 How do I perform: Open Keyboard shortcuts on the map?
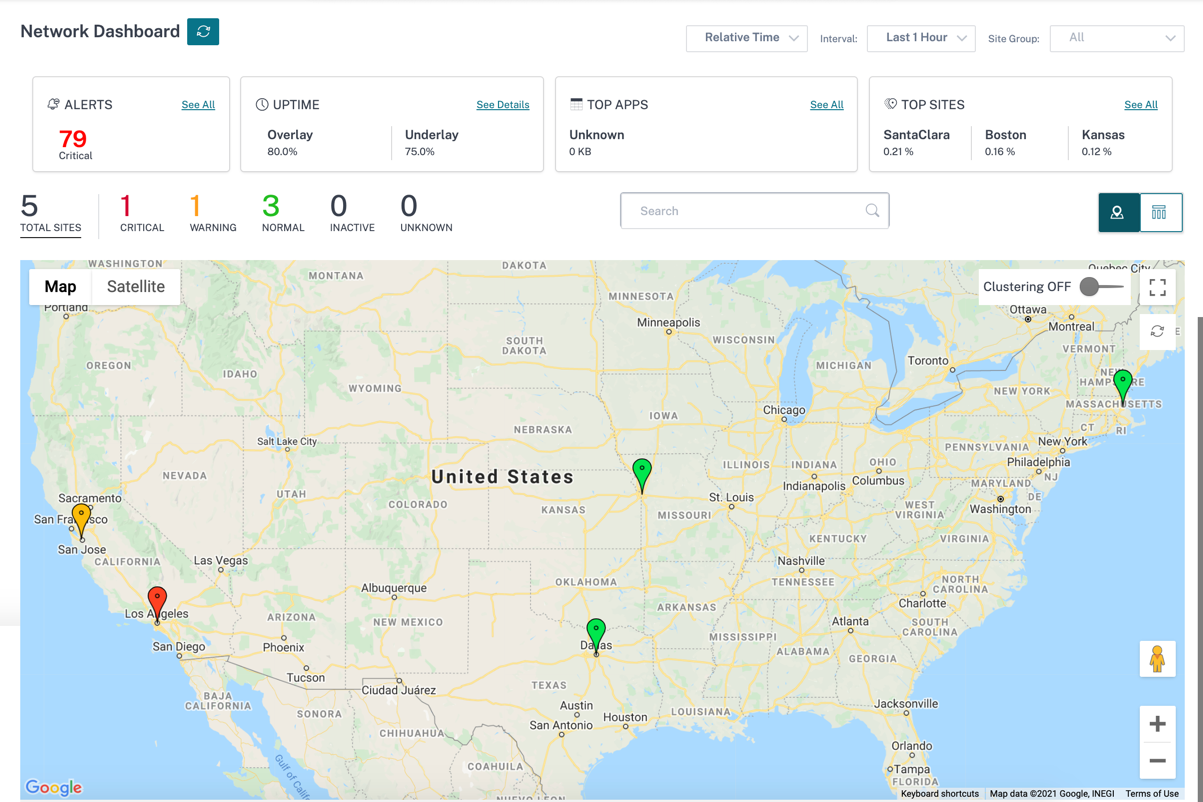click(940, 794)
